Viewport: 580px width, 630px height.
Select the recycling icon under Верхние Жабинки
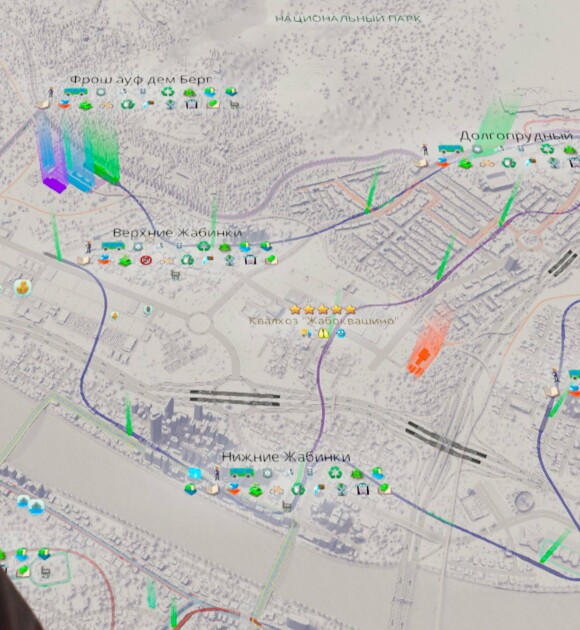click(x=204, y=246)
